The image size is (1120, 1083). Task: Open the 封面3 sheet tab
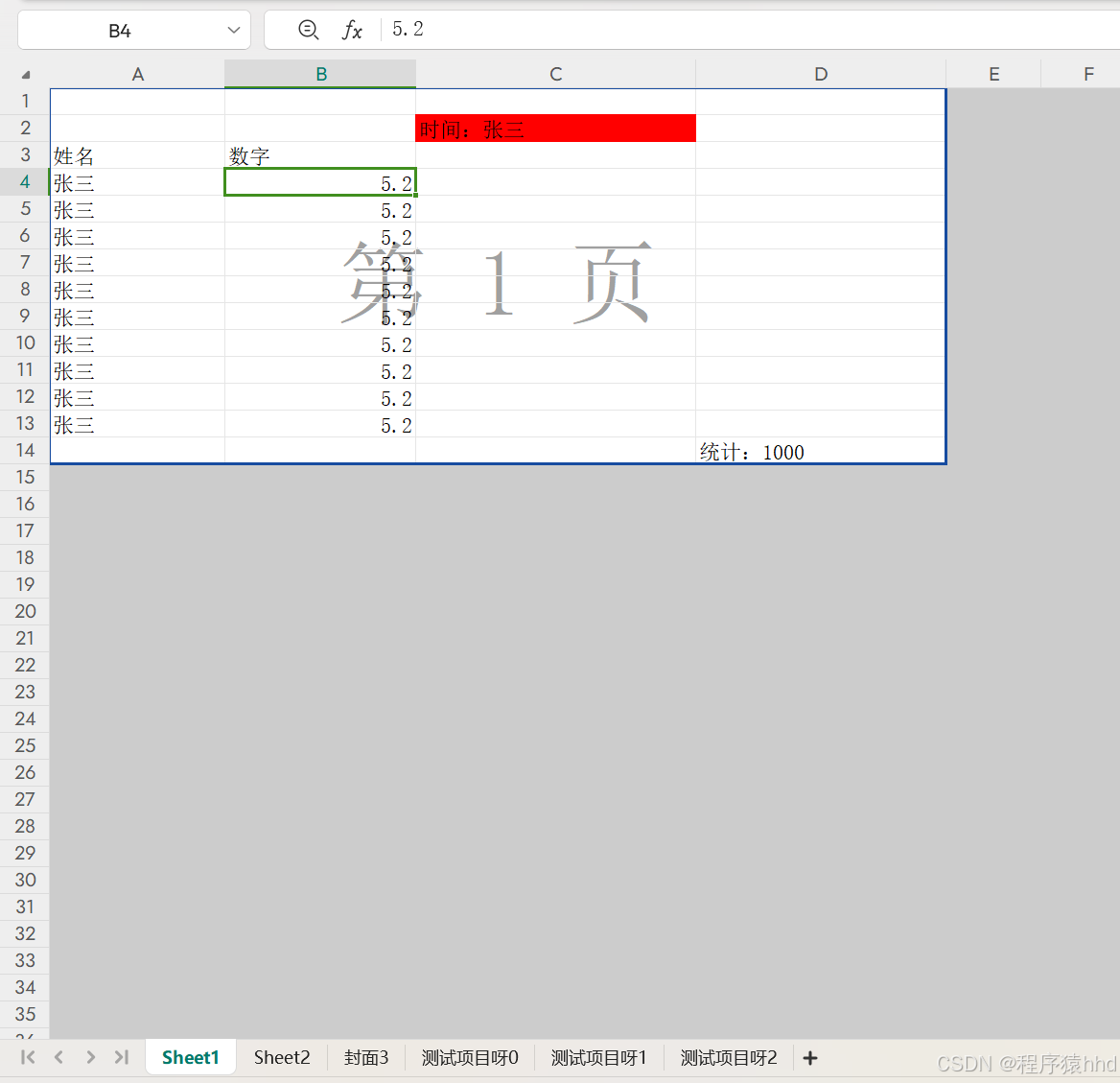pos(366,1057)
